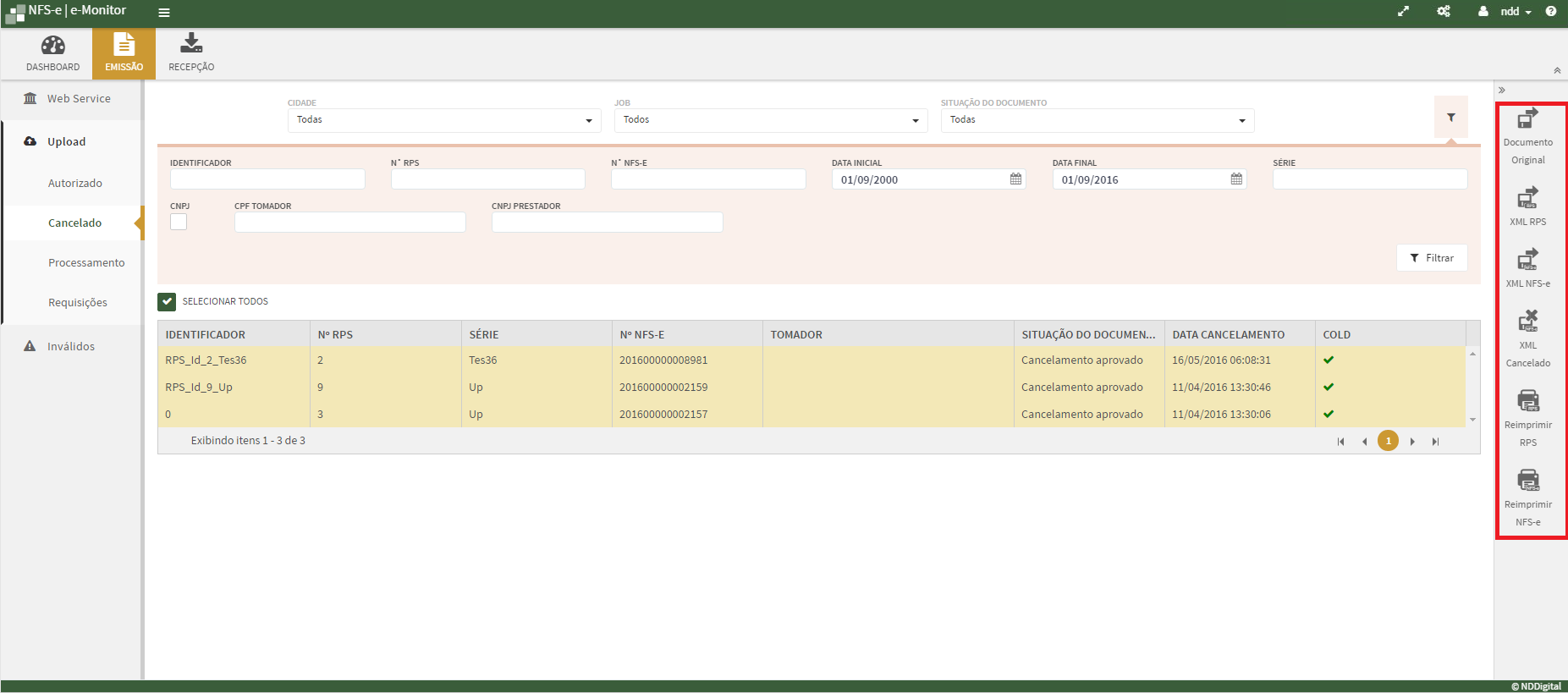The height and width of the screenshot is (693, 1568).
Task: Expand the Situação do Documento dropdown
Action: 1097,120
